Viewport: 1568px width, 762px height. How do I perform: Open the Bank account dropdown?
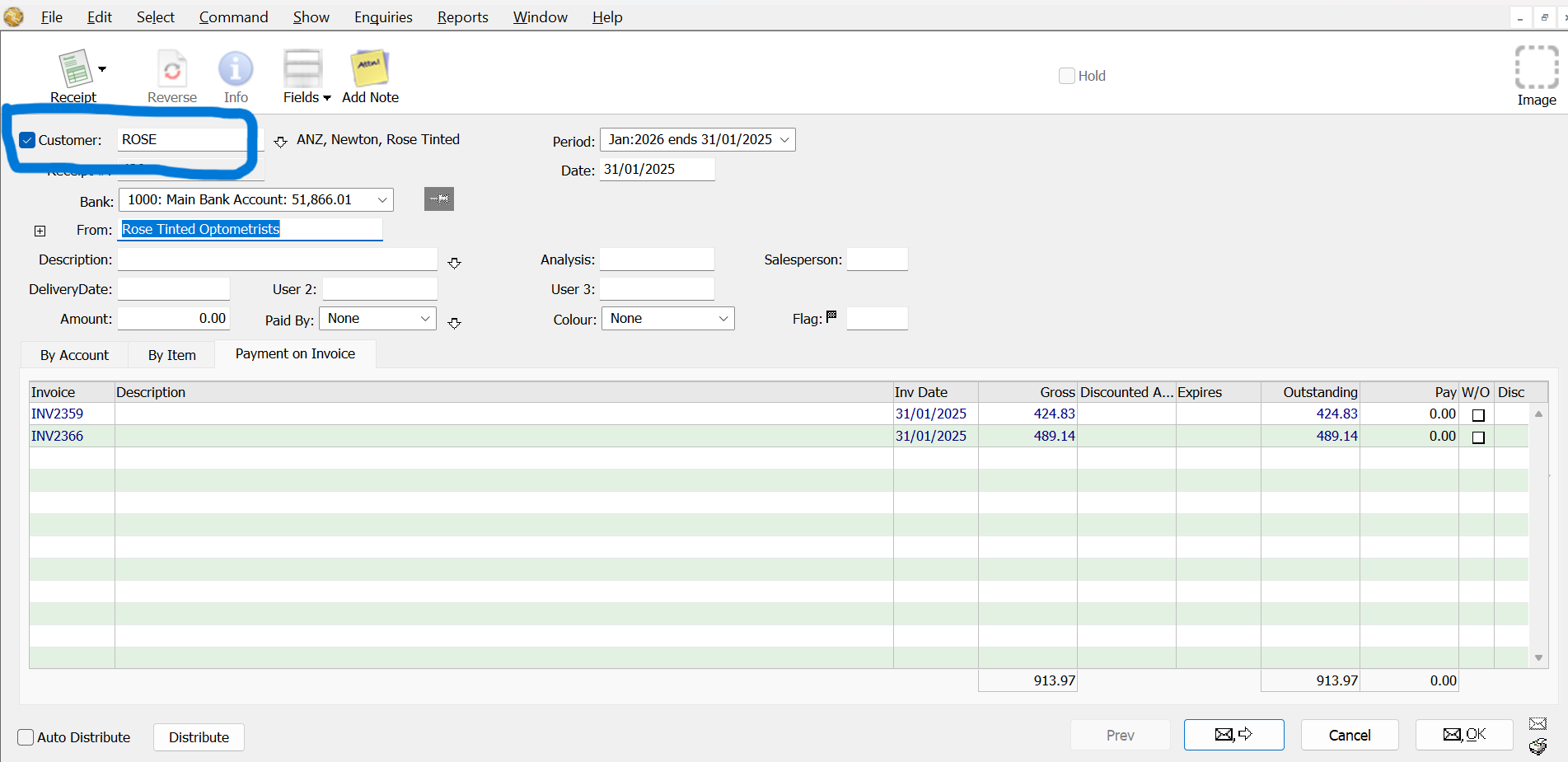point(256,199)
